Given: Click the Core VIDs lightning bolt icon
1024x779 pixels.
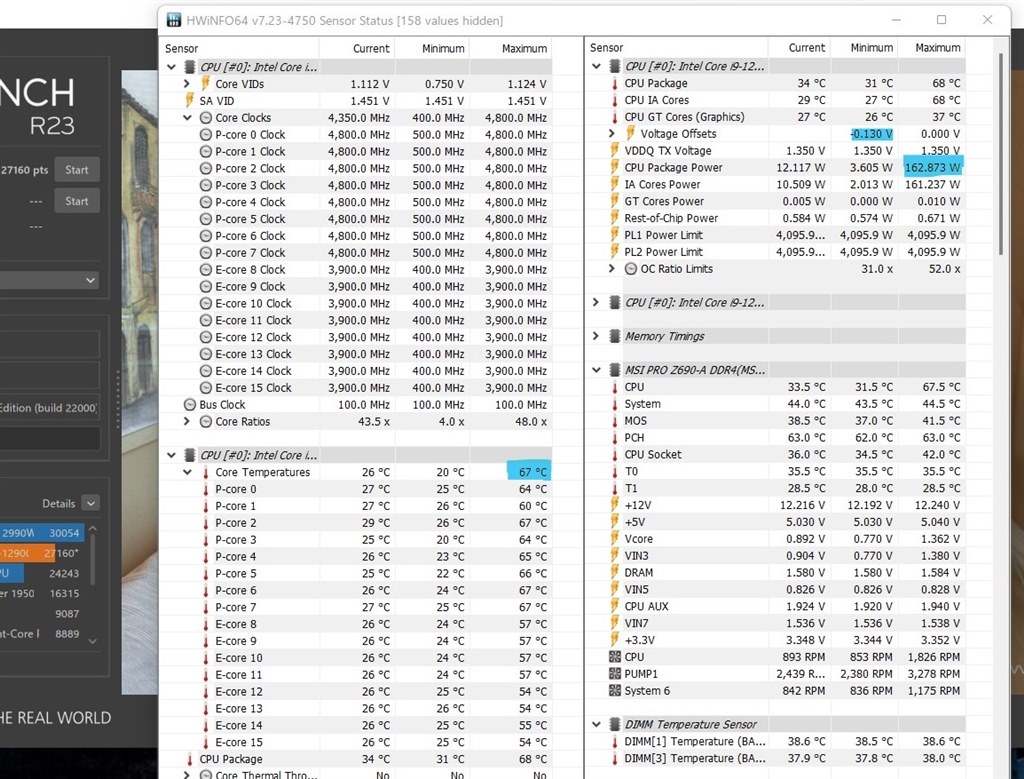Looking at the screenshot, I should tap(205, 84).
